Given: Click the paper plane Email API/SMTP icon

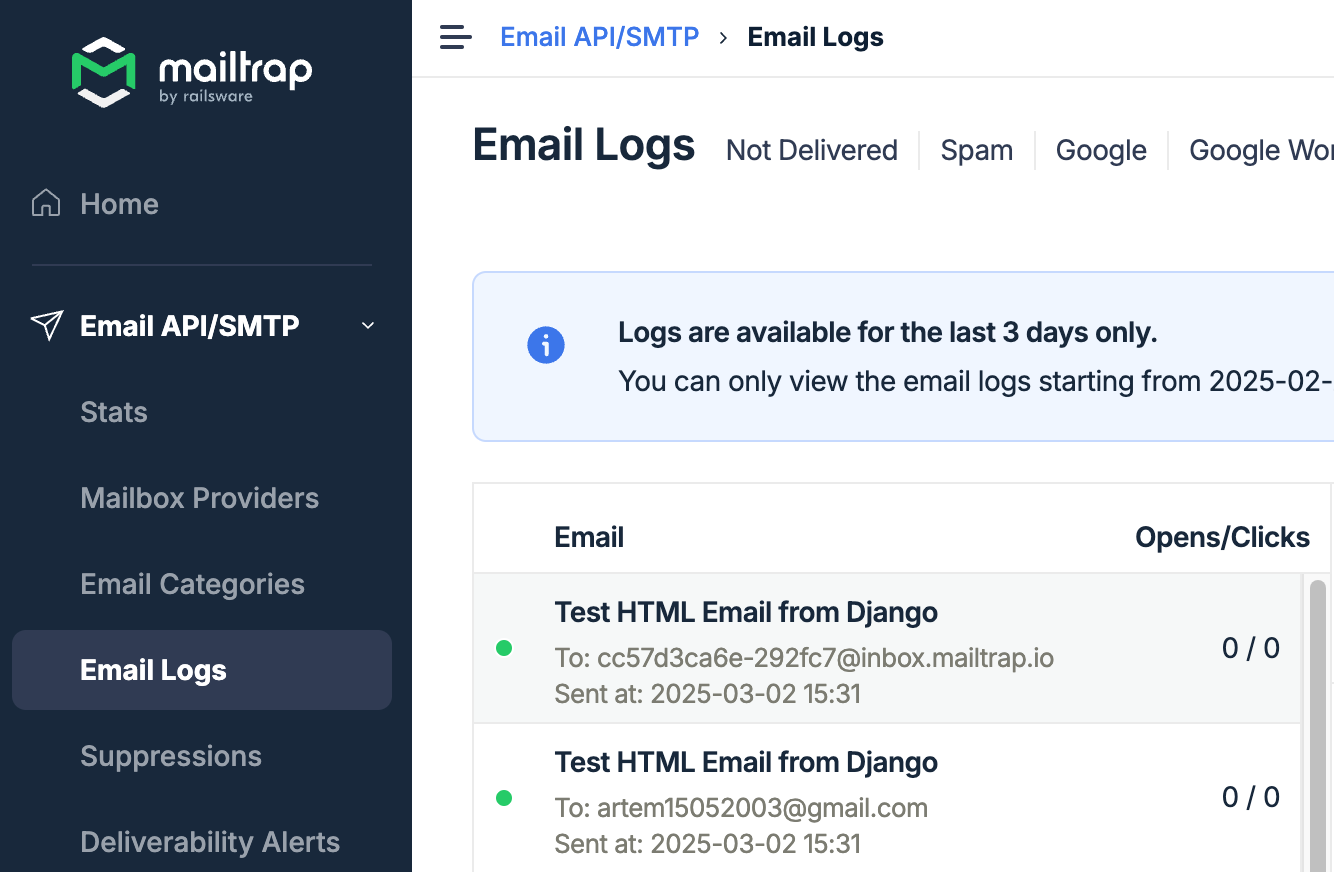Looking at the screenshot, I should [x=47, y=325].
